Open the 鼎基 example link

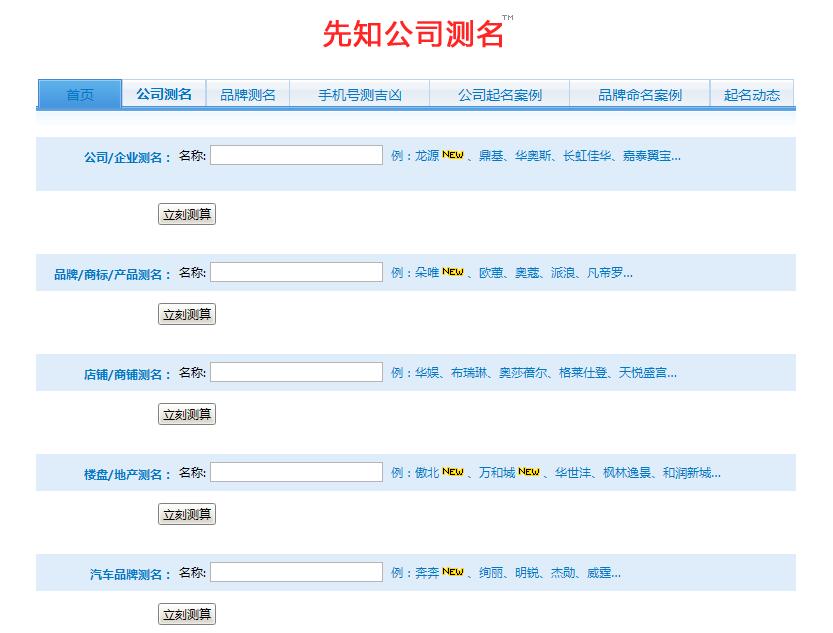(491, 156)
